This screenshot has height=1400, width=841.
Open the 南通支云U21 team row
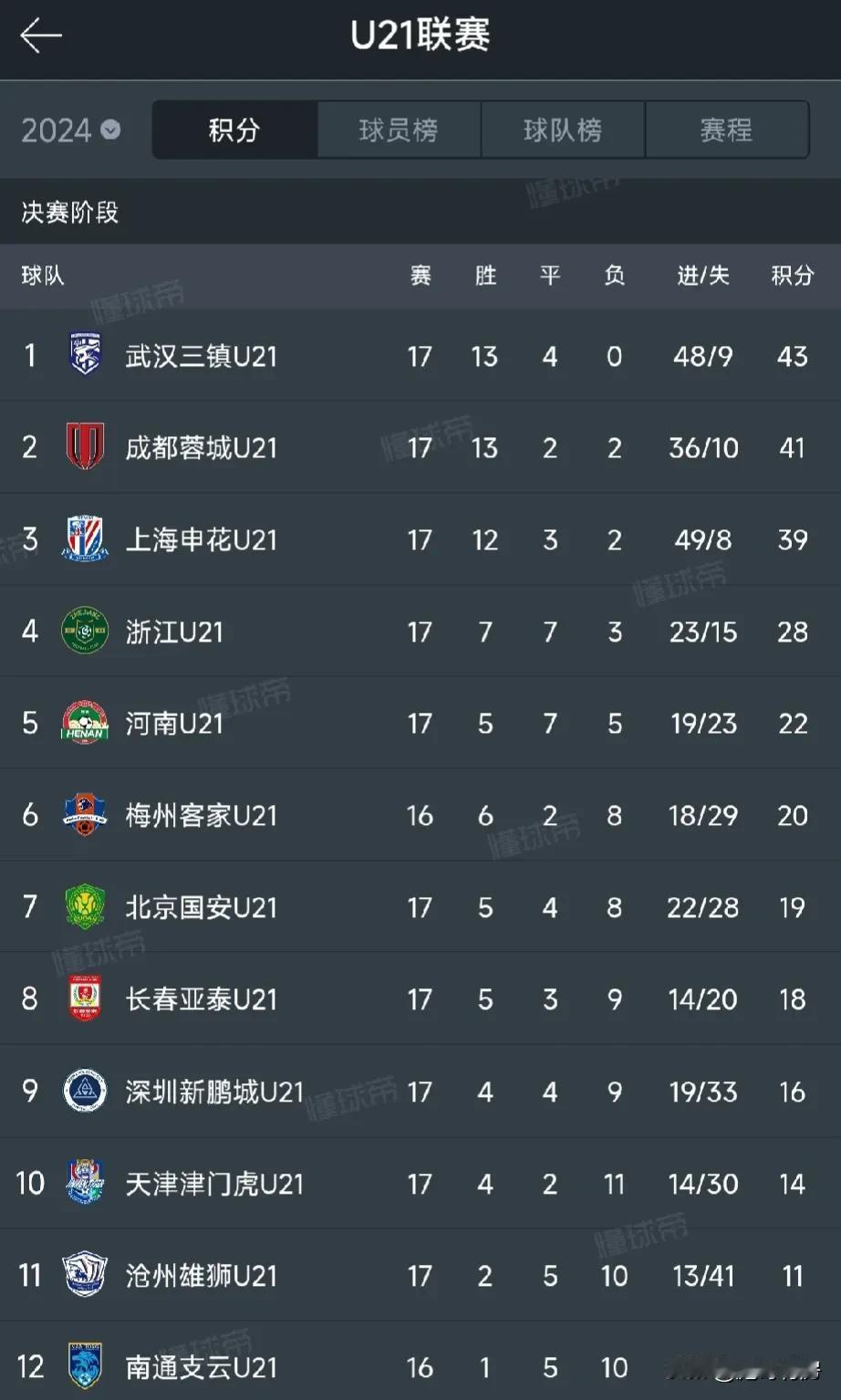(x=420, y=1367)
